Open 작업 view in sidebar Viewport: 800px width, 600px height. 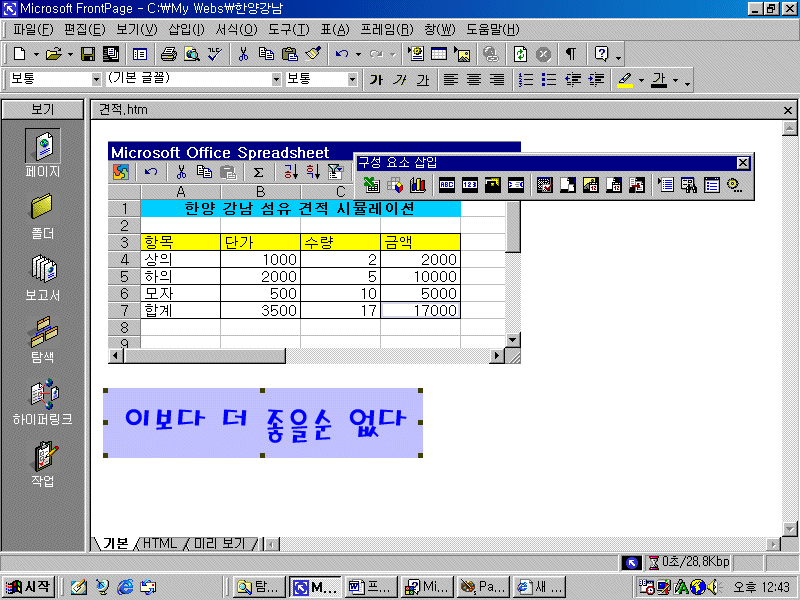(x=43, y=465)
